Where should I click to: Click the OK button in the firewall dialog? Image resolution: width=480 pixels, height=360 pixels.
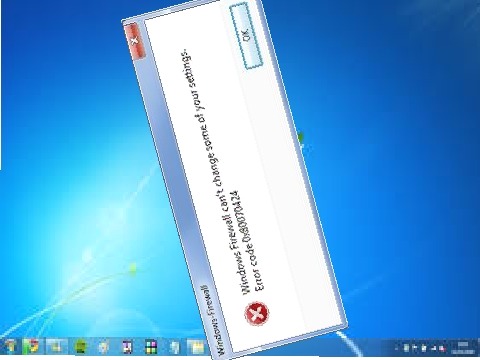click(246, 35)
